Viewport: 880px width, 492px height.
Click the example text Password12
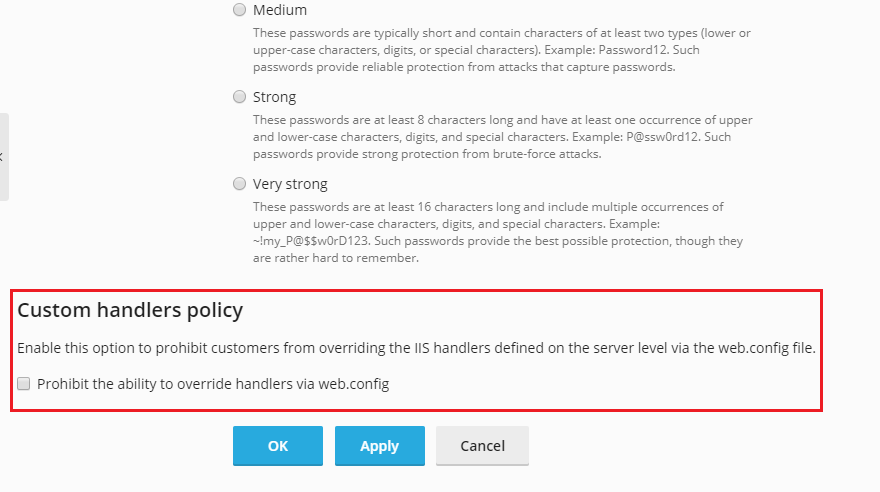632,50
